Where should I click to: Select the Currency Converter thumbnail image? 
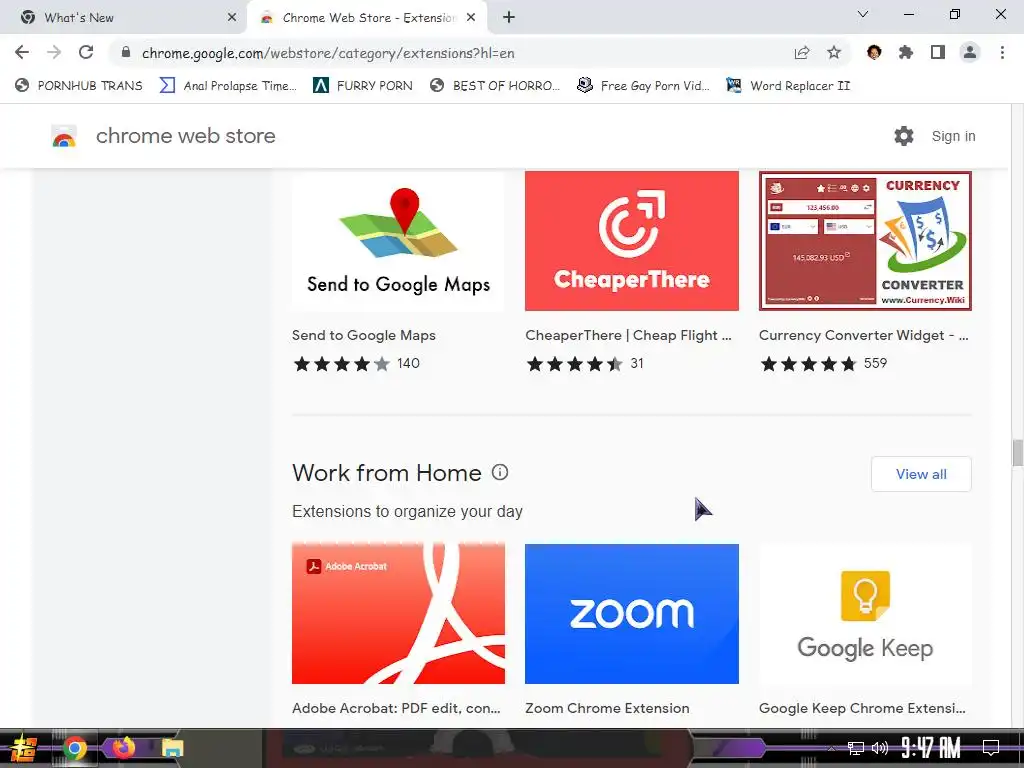tap(865, 241)
